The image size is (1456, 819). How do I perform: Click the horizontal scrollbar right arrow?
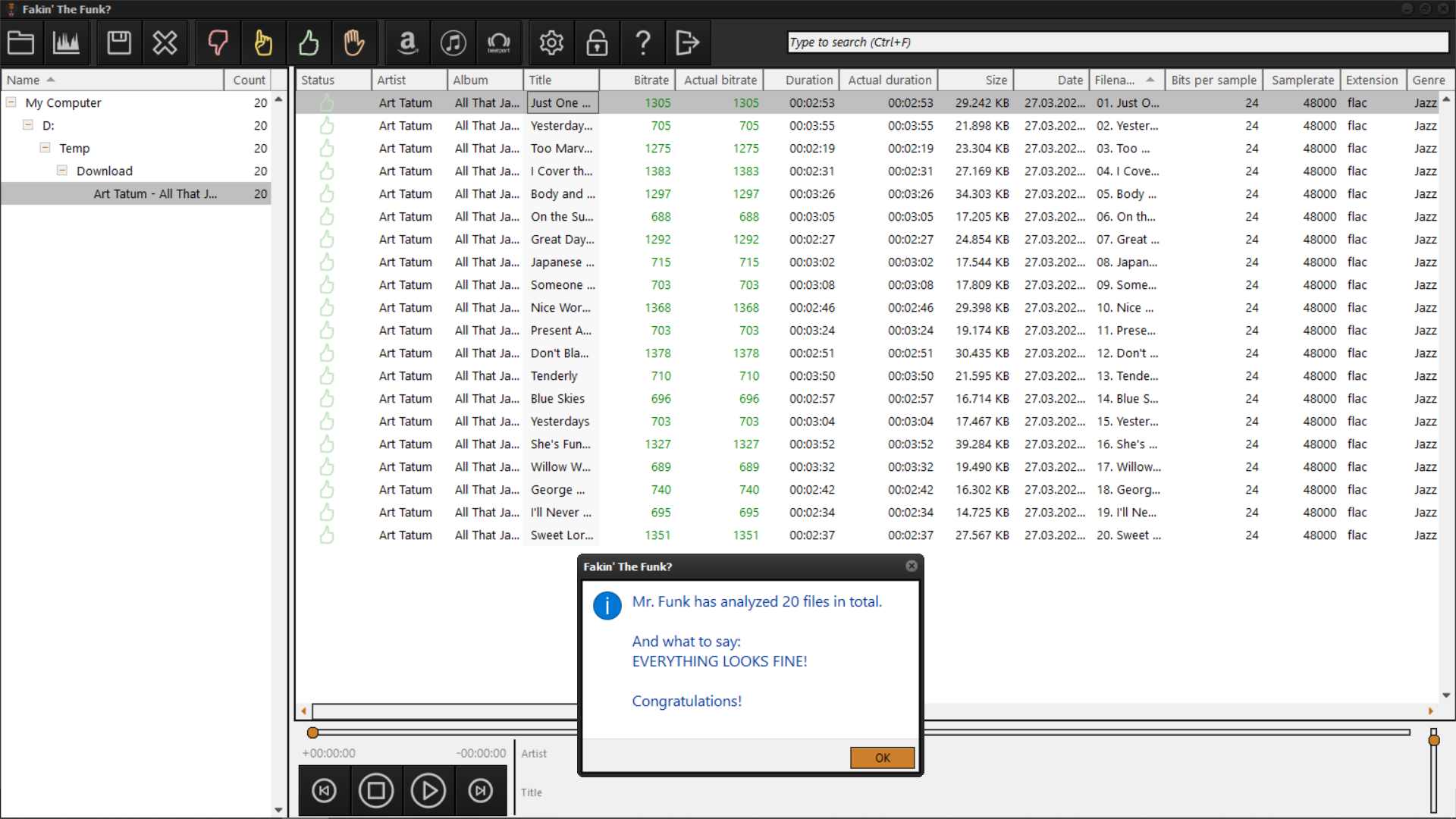pos(1430,711)
